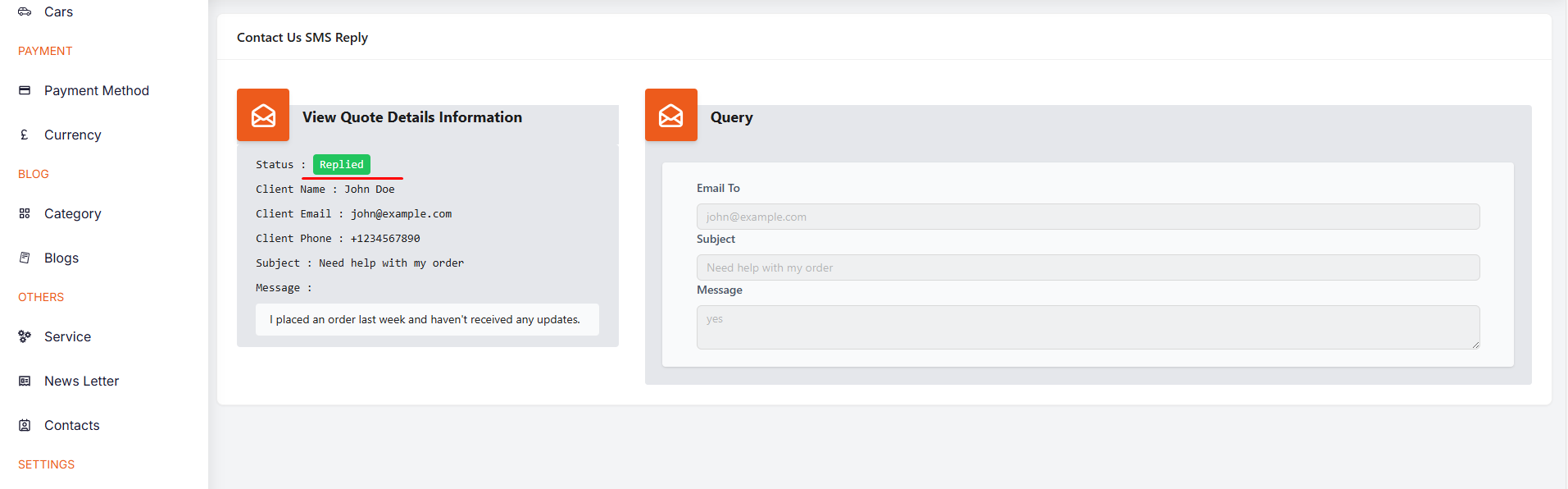Select Contacts in the sidebar
Viewport: 1568px width, 489px height.
71,425
